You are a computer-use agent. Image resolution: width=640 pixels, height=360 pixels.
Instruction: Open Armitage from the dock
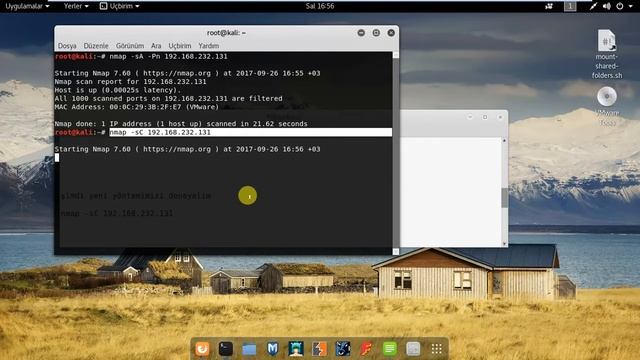[296, 349]
